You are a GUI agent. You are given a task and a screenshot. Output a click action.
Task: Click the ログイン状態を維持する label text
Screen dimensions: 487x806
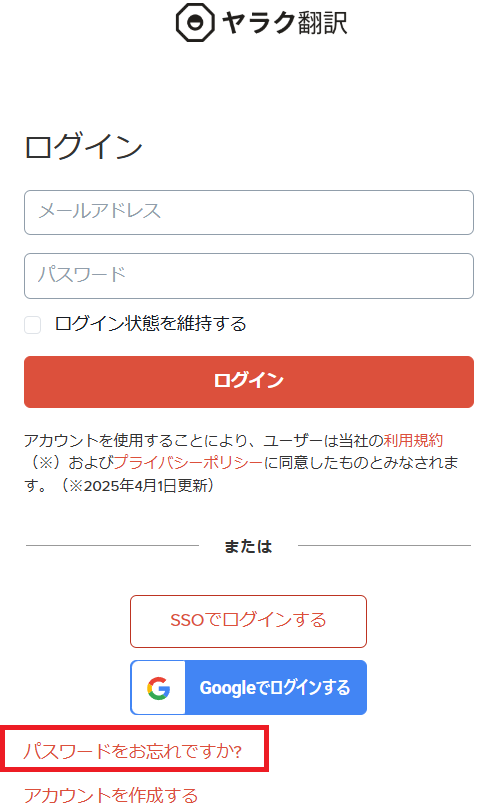click(x=151, y=324)
